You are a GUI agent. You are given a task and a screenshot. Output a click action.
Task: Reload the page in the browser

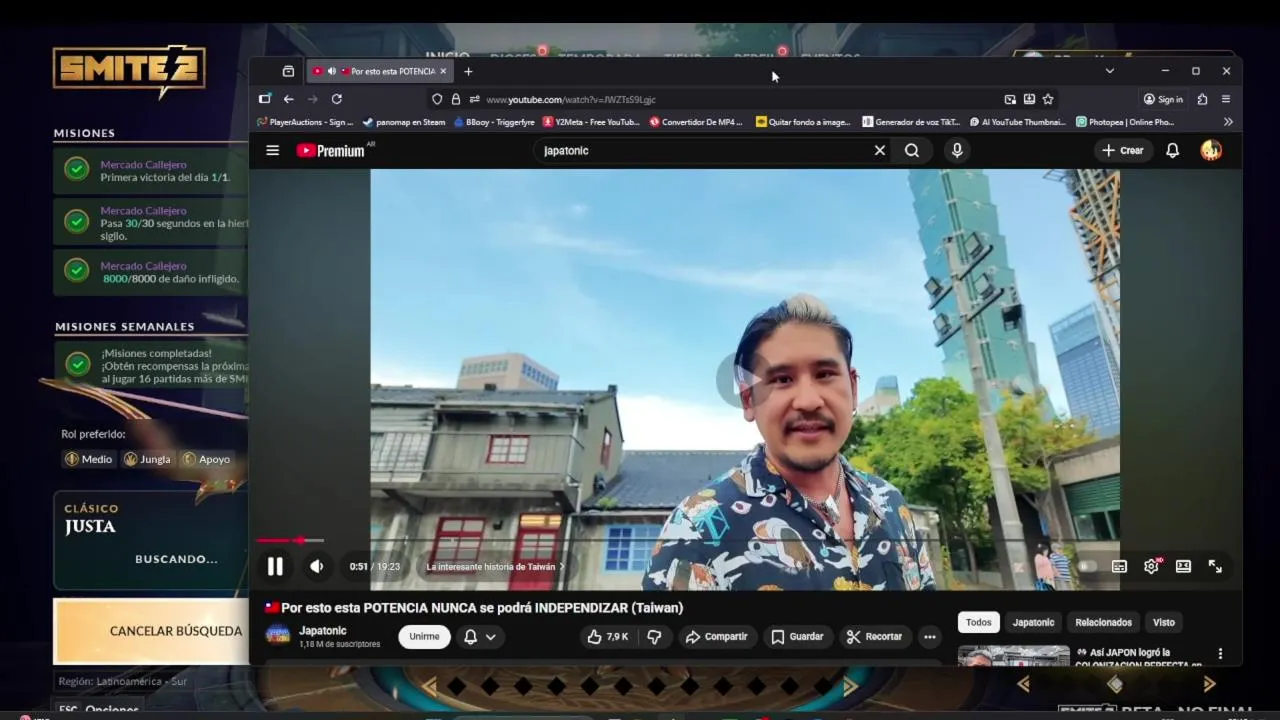[x=336, y=99]
